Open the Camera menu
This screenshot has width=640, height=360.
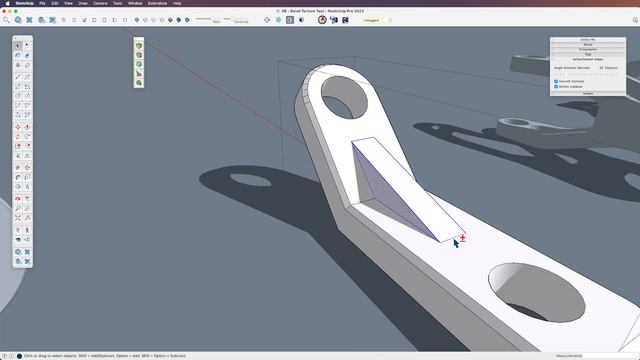click(100, 3)
